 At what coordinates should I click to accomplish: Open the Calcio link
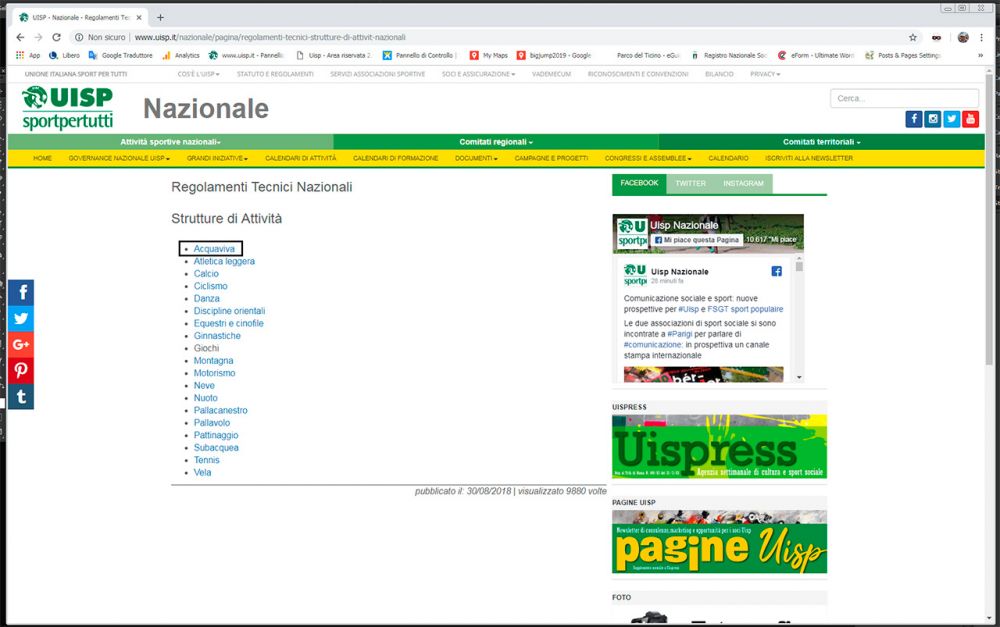tap(206, 274)
